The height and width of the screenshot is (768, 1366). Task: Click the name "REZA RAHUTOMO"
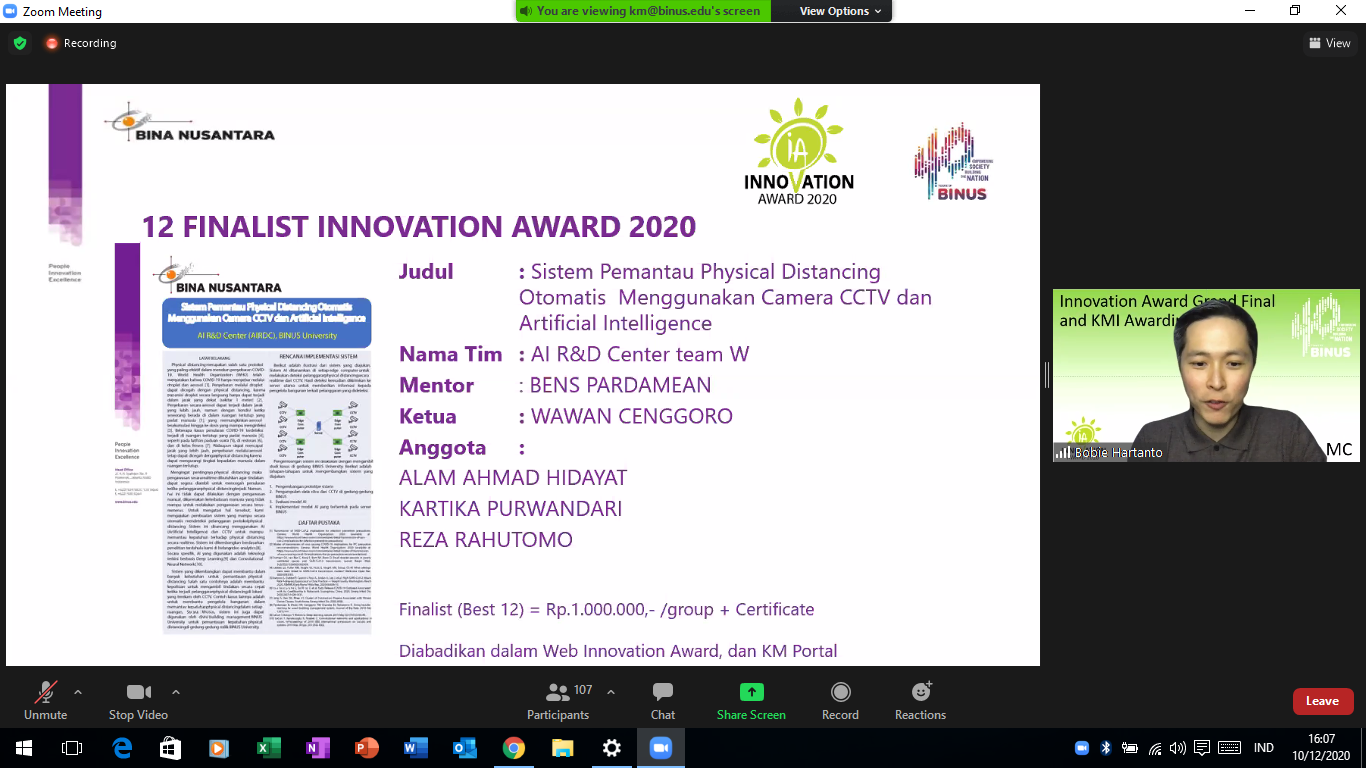486,540
